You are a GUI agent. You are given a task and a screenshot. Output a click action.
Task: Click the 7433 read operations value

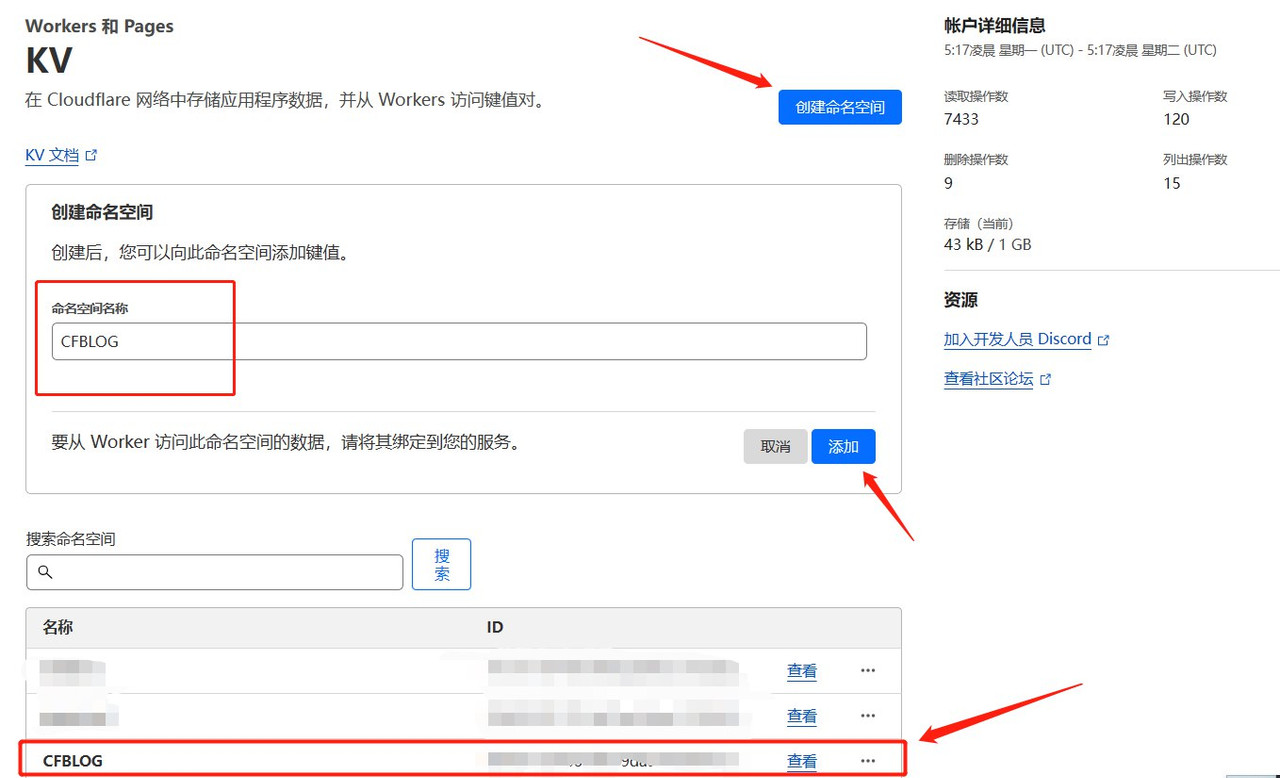click(x=961, y=119)
